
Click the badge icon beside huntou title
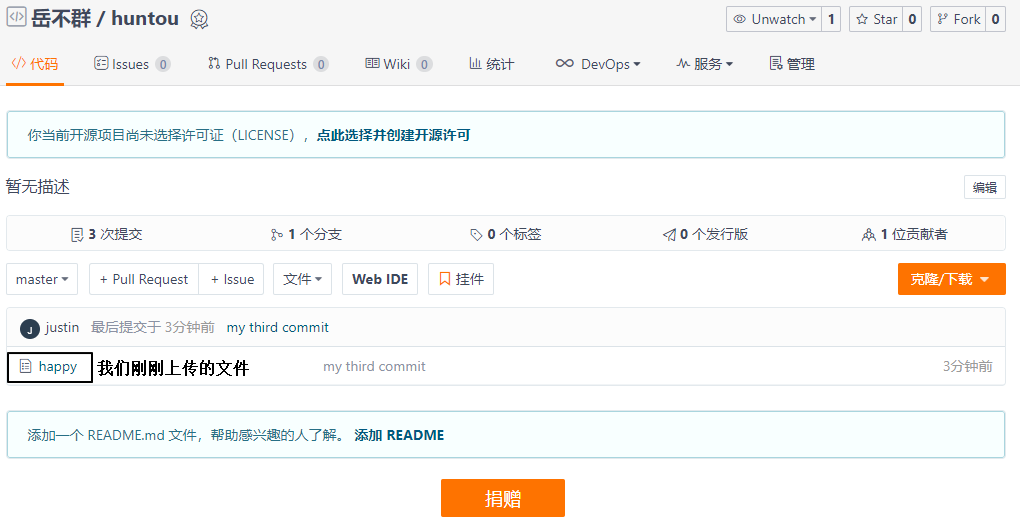pyautogui.click(x=199, y=19)
